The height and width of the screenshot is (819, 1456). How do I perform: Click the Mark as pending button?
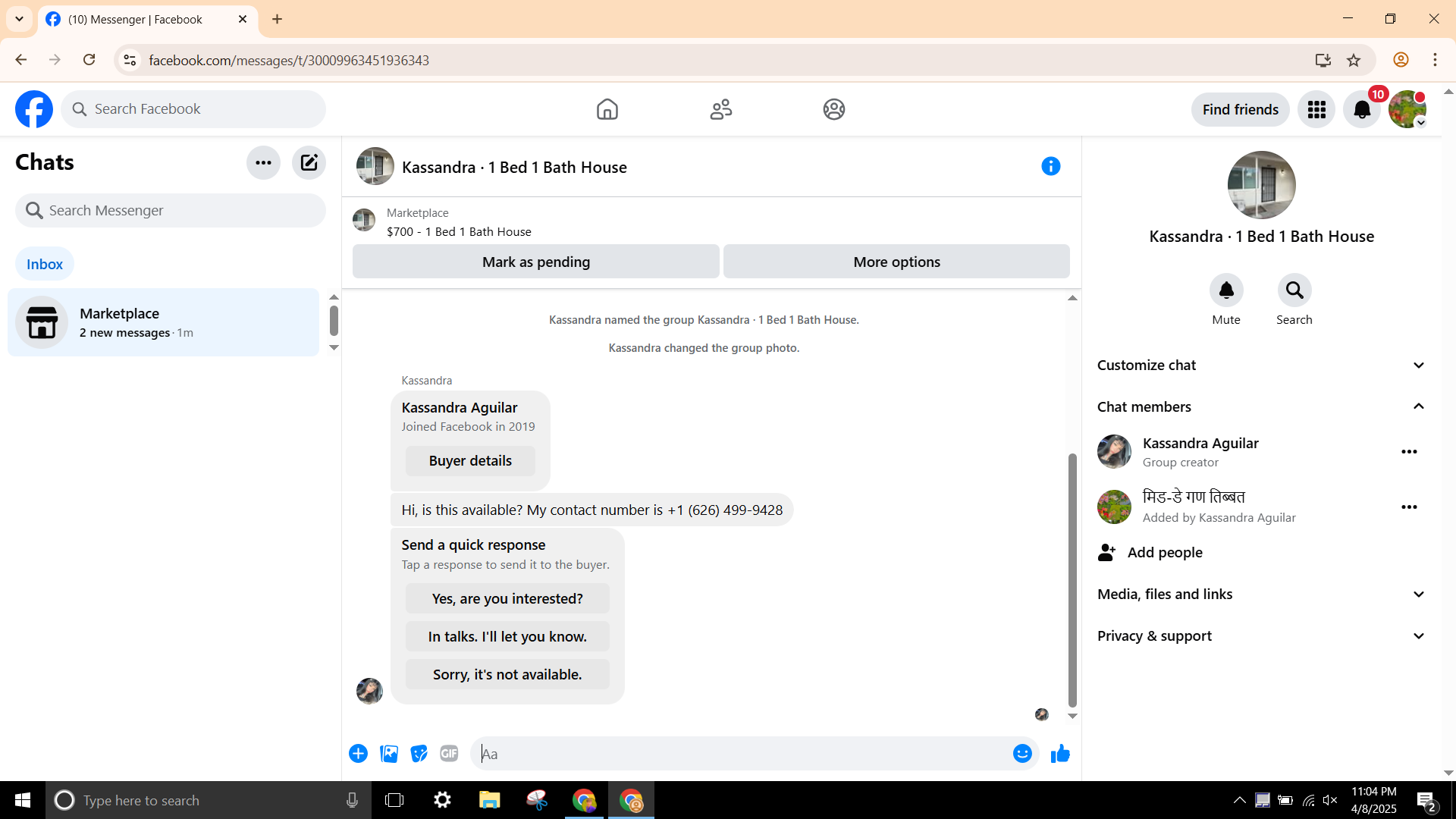click(x=535, y=262)
